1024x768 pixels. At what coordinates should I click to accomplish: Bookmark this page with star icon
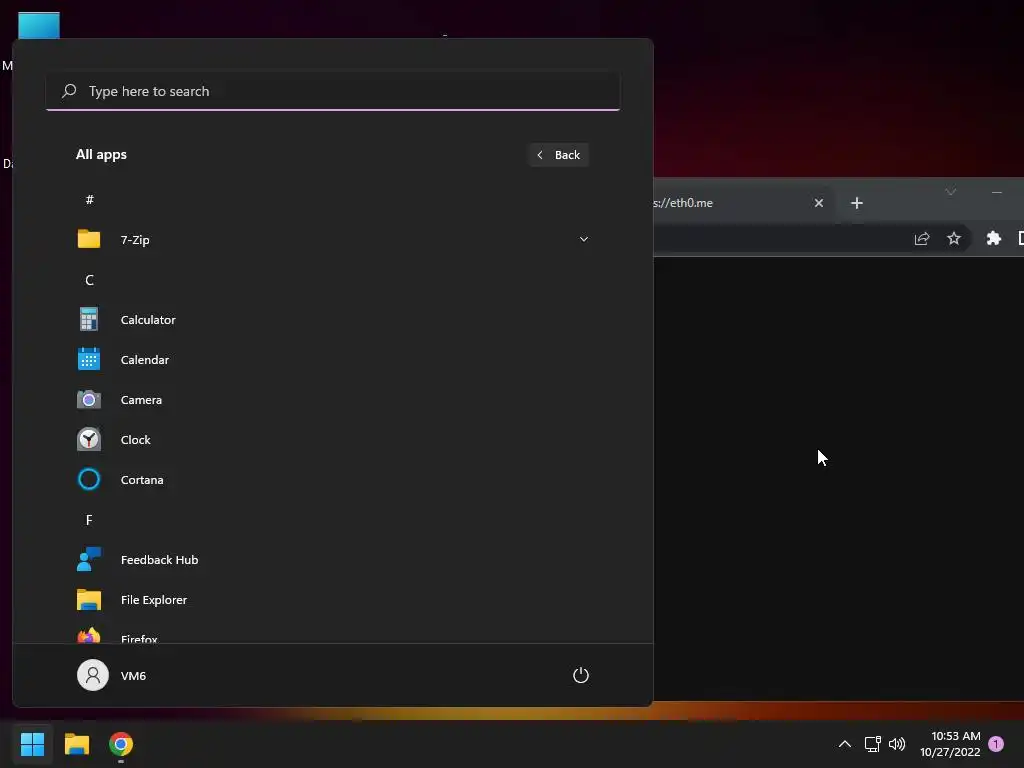tap(954, 238)
